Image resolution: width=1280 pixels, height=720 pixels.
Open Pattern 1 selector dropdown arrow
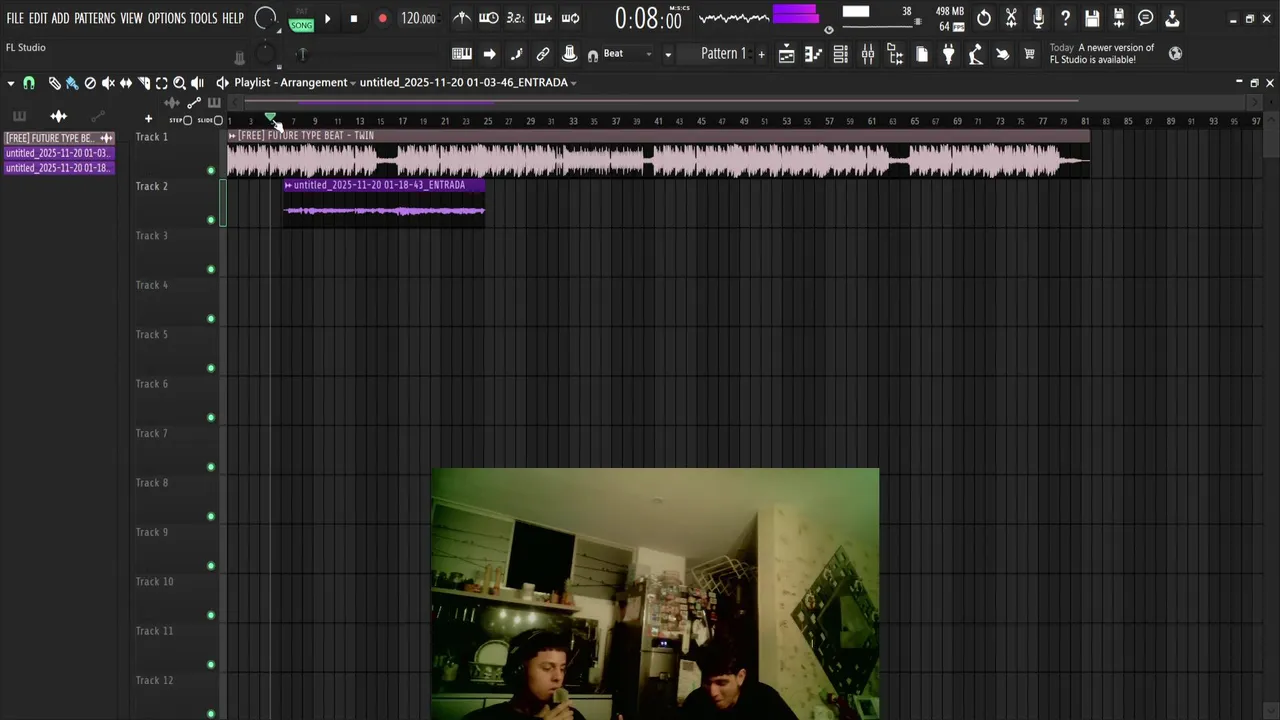668,54
